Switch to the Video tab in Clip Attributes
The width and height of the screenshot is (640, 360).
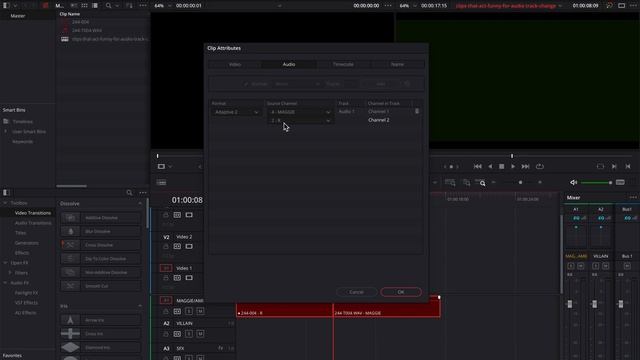235,64
